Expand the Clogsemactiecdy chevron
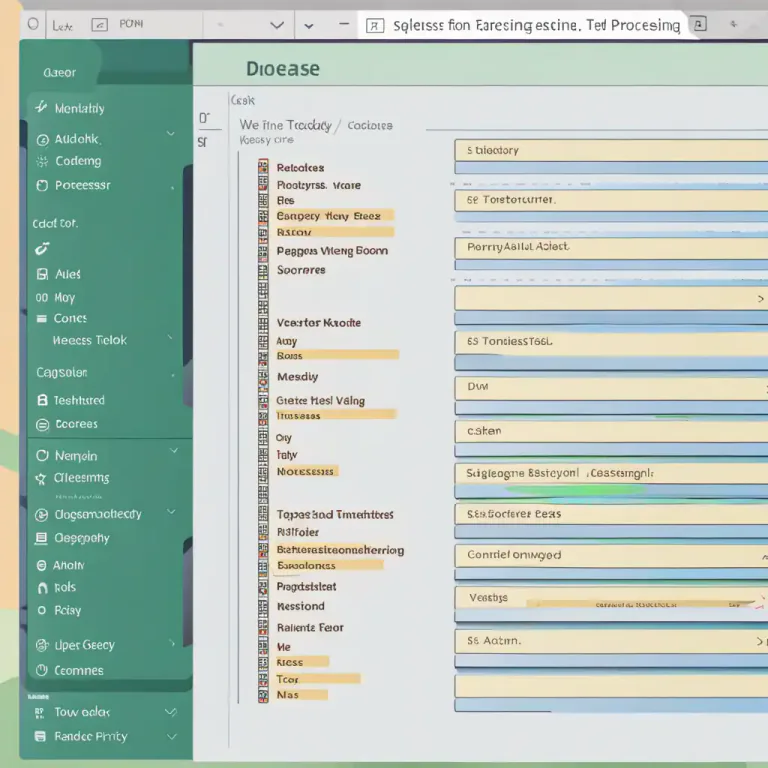768x768 pixels. 171,512
